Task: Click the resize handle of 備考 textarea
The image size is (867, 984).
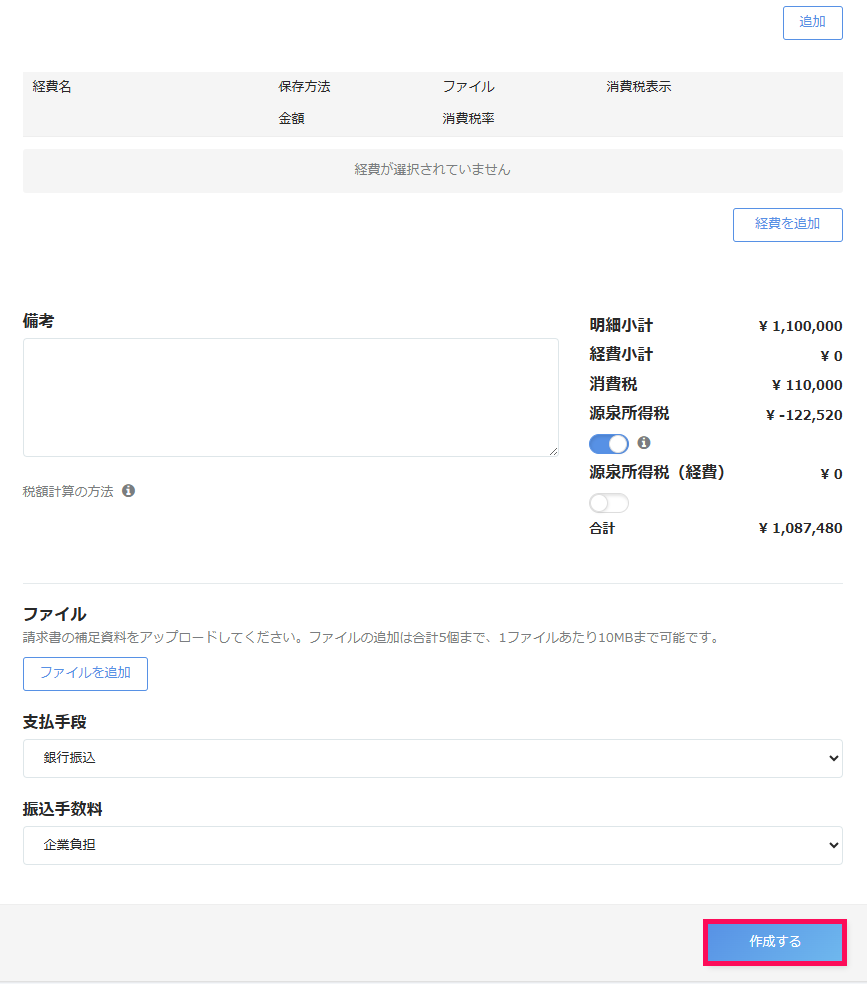Action: pyautogui.click(x=553, y=451)
